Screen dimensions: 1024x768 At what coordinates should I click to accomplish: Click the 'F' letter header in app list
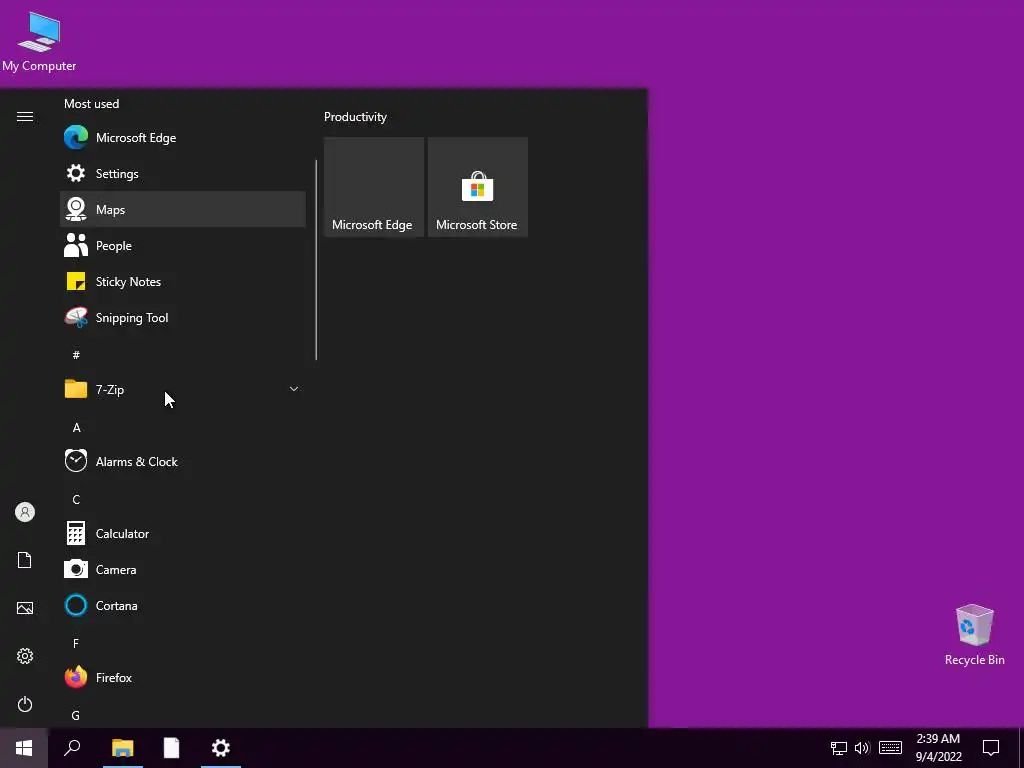click(76, 644)
